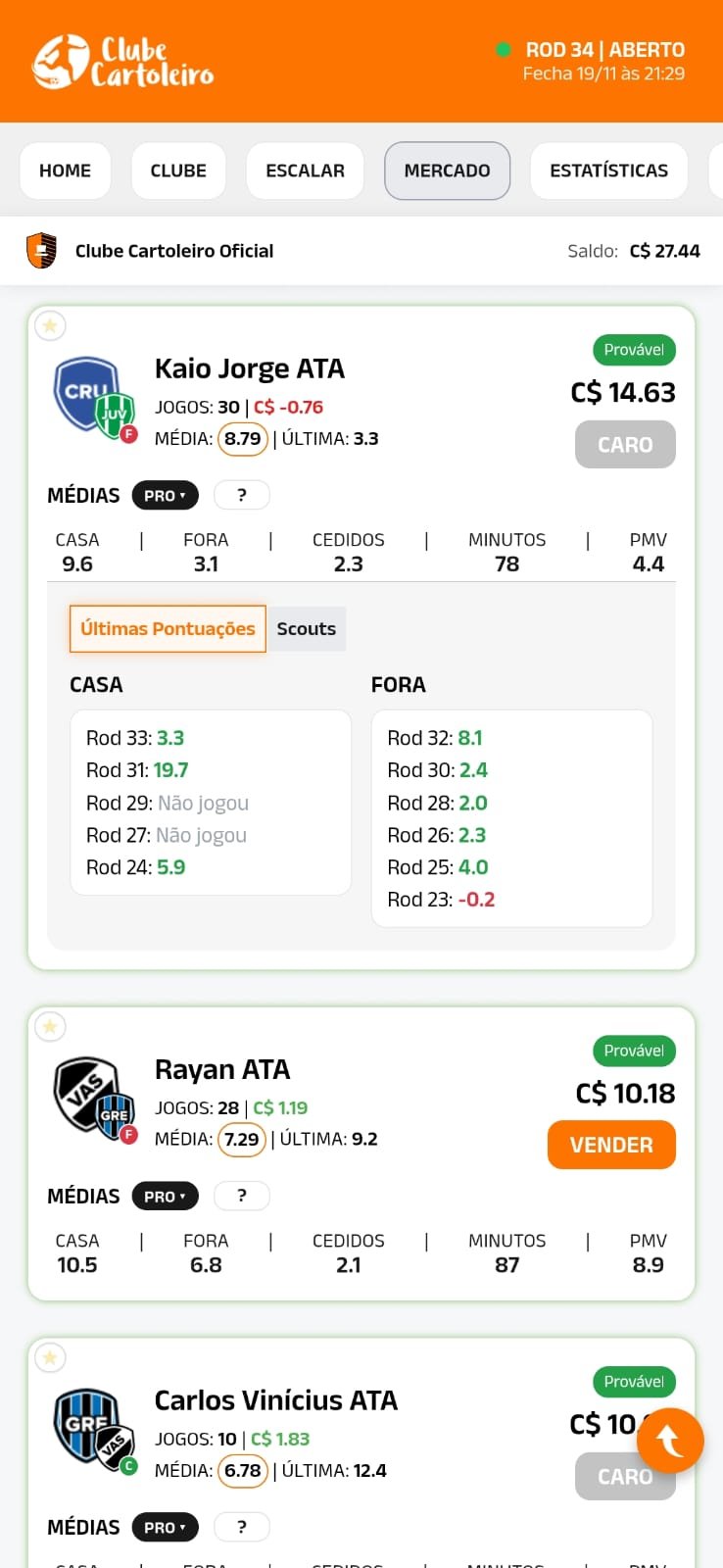Click the Clube Cartoleiro Oficial team shield
The width and height of the screenshot is (723, 1568).
(41, 251)
